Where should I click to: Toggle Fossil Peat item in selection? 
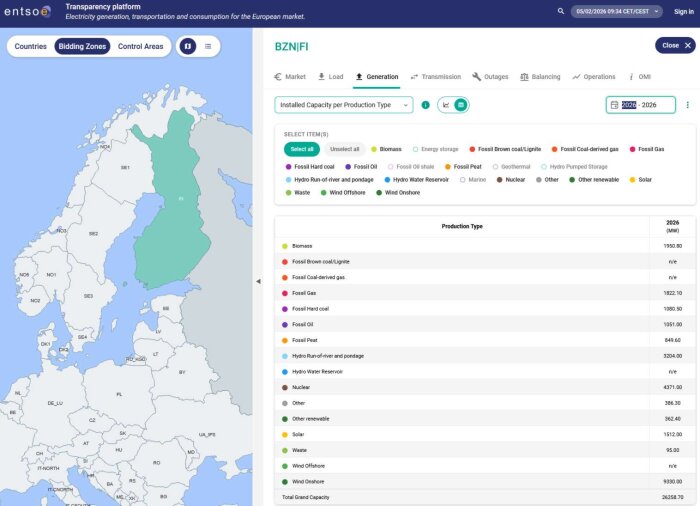pos(463,167)
